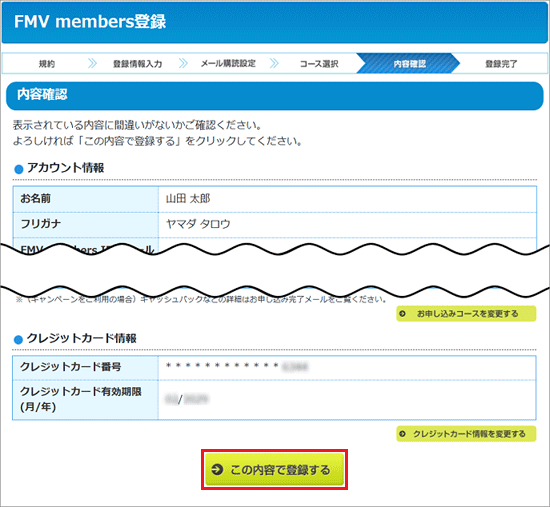Click the クレジットカード番号 label

tap(71, 367)
